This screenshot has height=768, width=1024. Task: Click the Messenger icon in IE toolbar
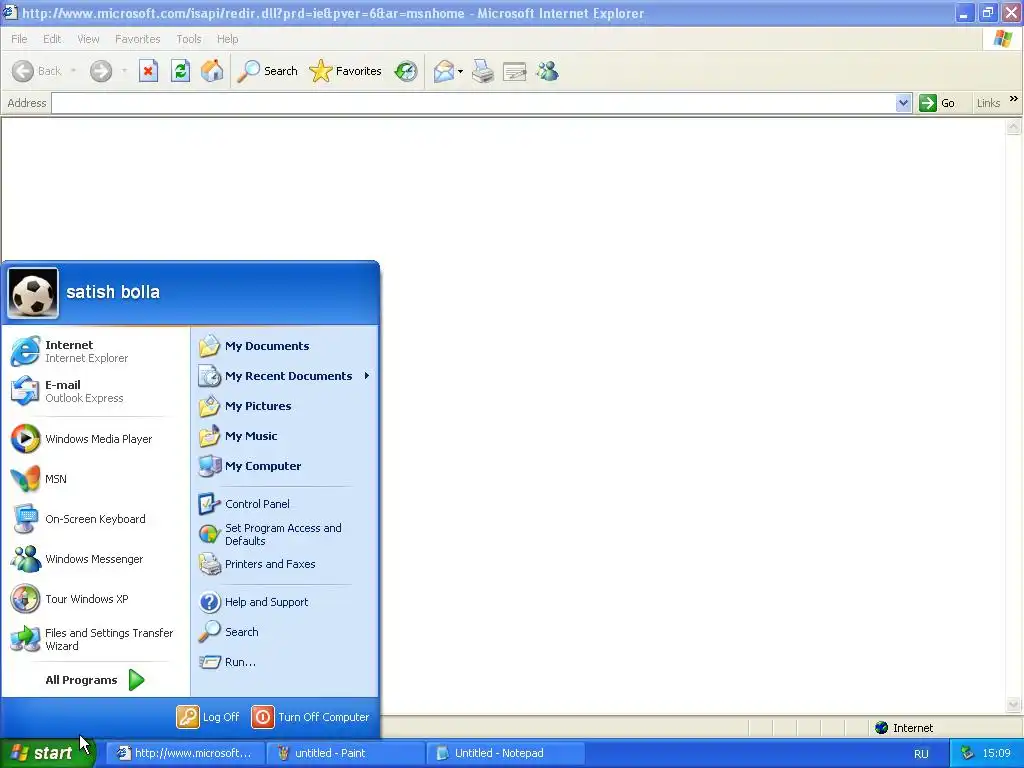click(547, 71)
